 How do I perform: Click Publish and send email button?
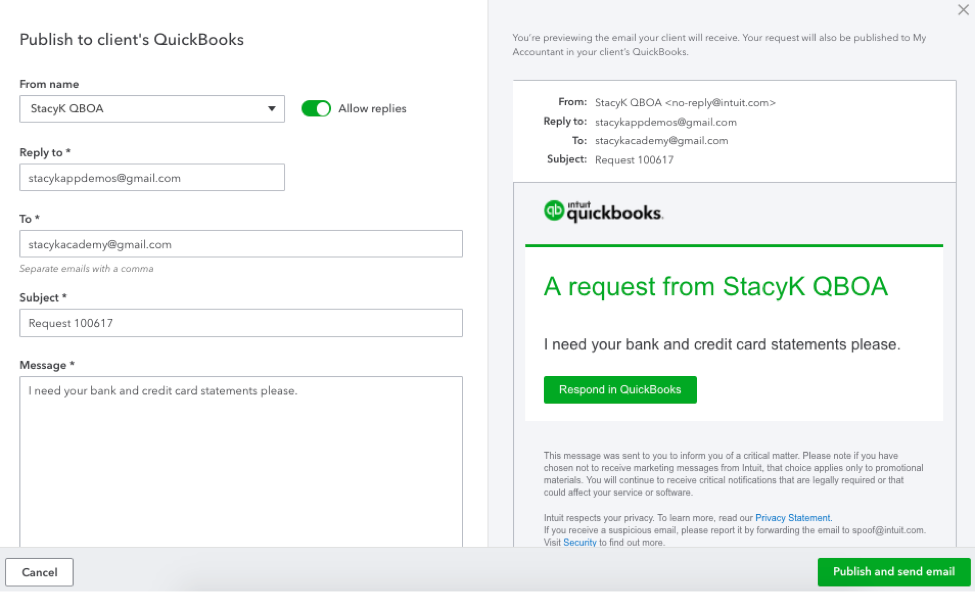tap(894, 571)
